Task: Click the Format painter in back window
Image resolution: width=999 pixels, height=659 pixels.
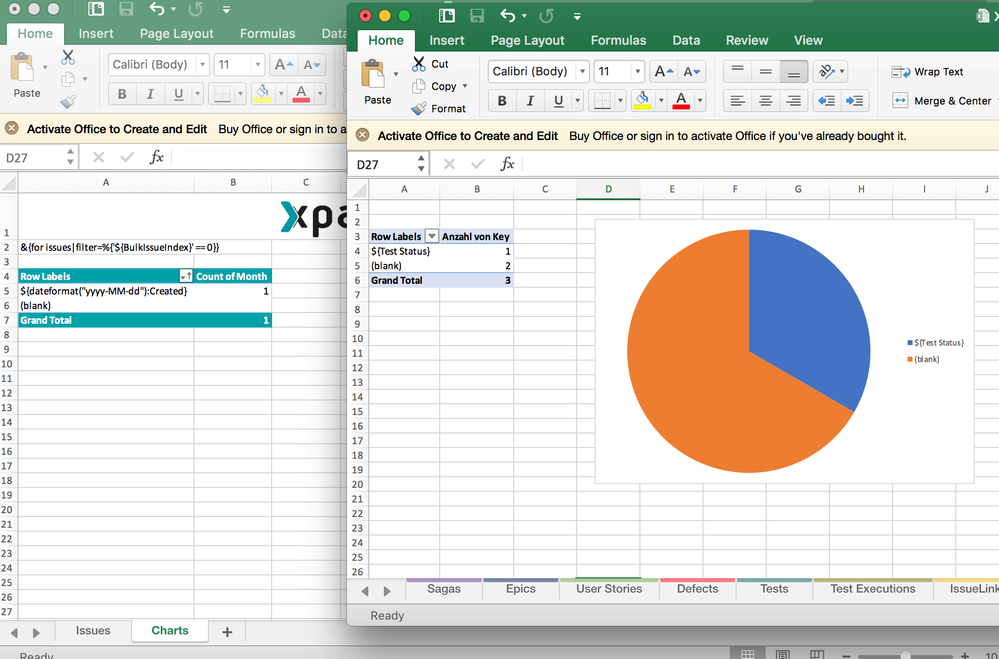Action: point(68,101)
